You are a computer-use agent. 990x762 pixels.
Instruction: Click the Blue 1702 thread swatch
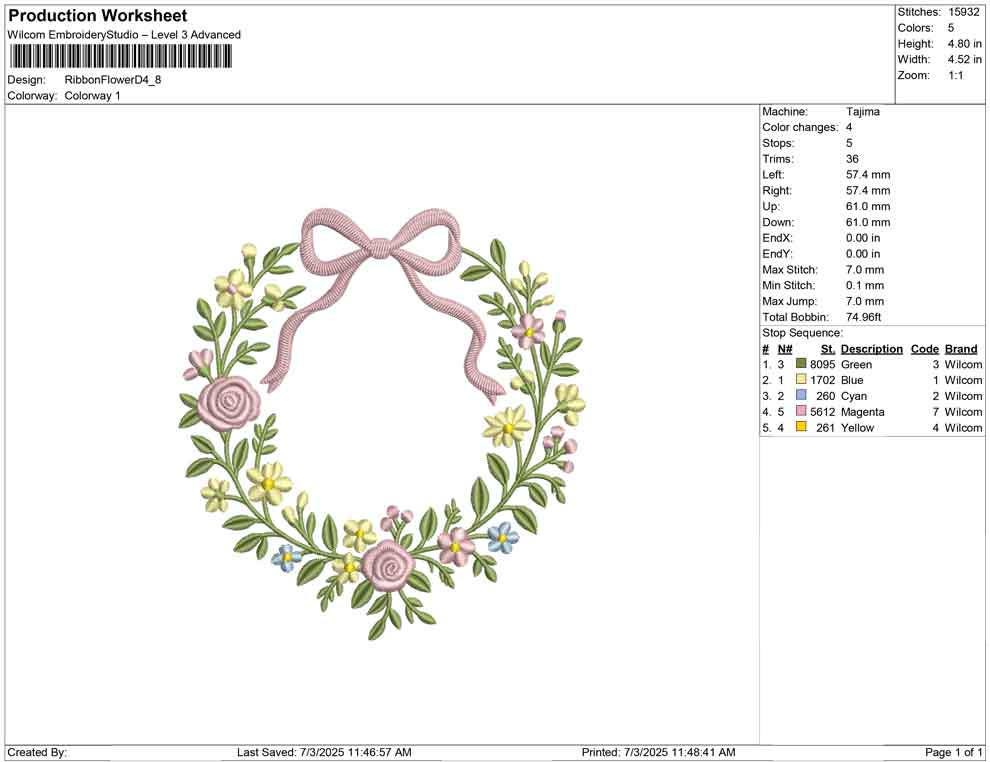pyautogui.click(x=799, y=380)
